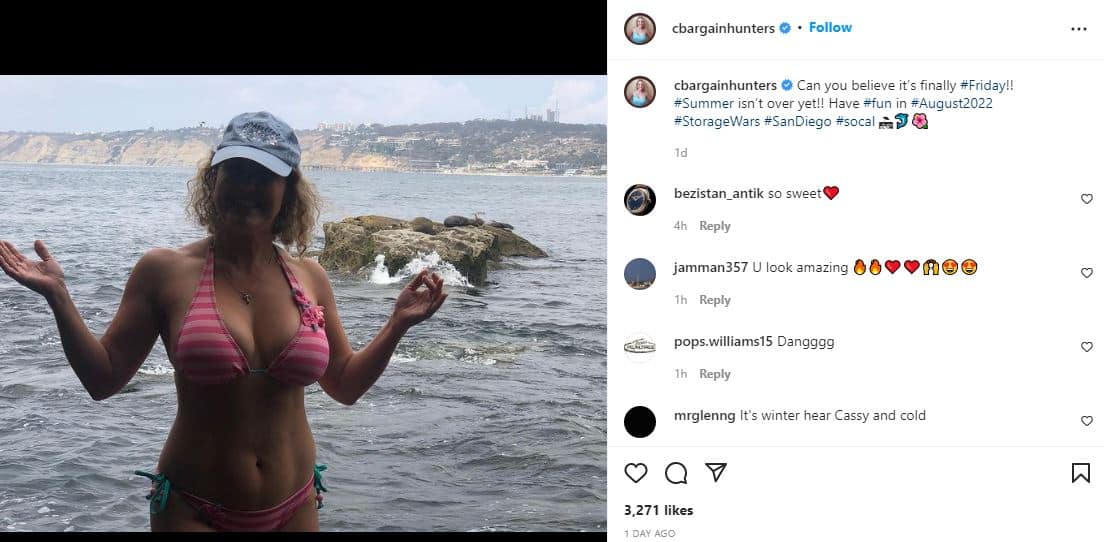This screenshot has height=542, width=1104.
Task: Follow the cbargainhunters account
Action: click(x=830, y=28)
